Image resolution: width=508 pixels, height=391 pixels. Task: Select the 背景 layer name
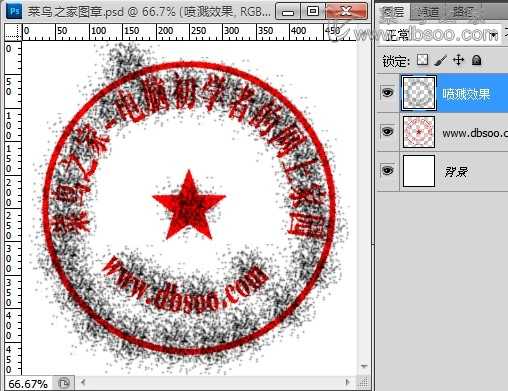click(x=456, y=172)
